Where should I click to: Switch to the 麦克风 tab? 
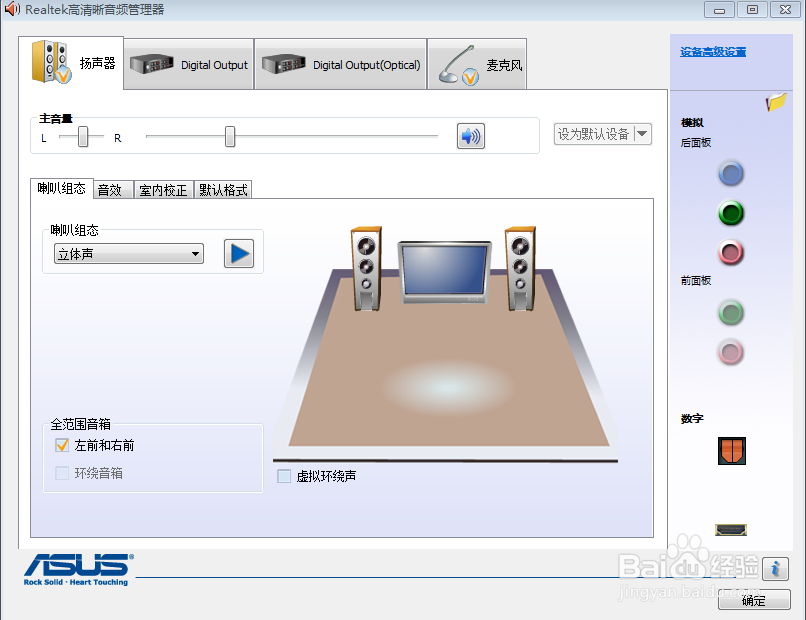477,63
